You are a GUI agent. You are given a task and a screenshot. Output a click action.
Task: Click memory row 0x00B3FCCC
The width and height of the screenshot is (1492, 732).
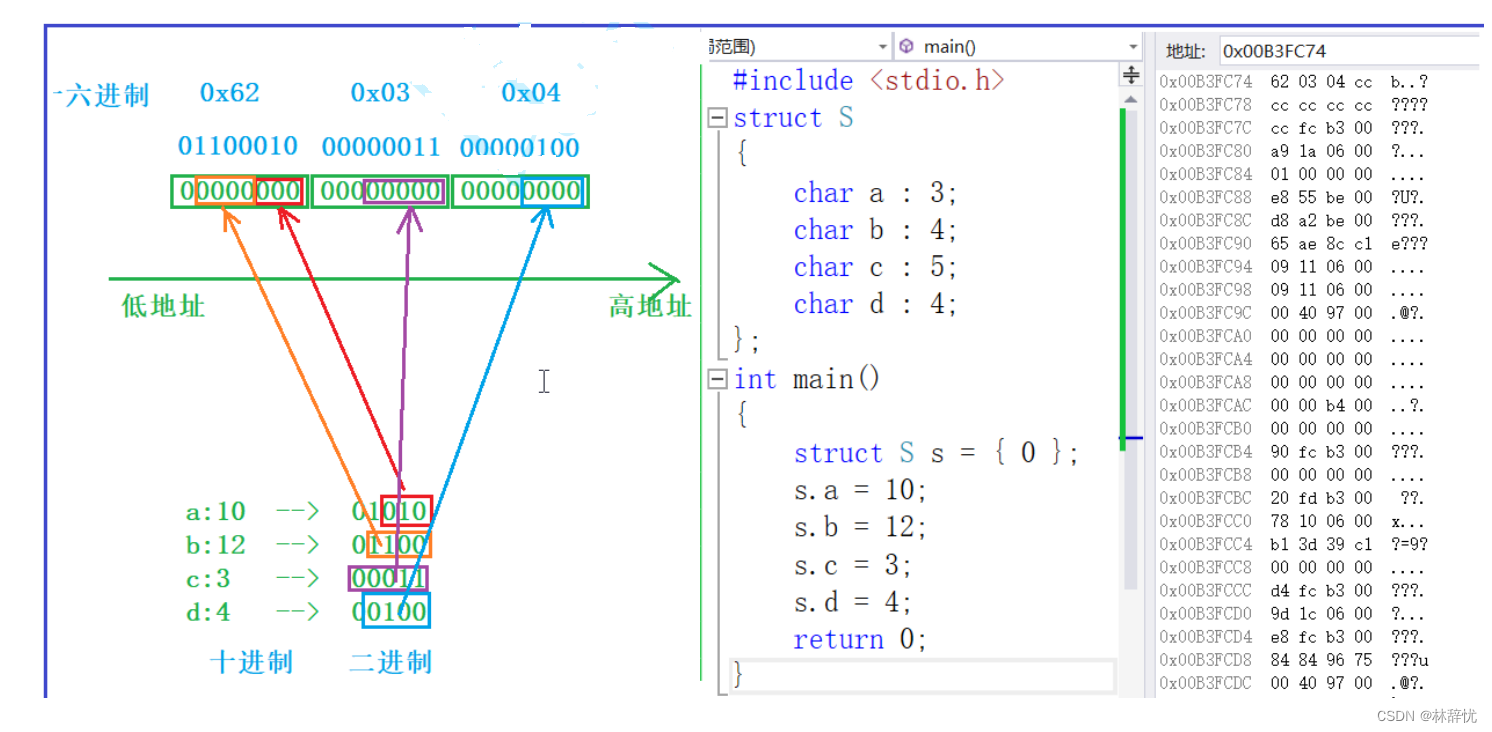(1293, 590)
